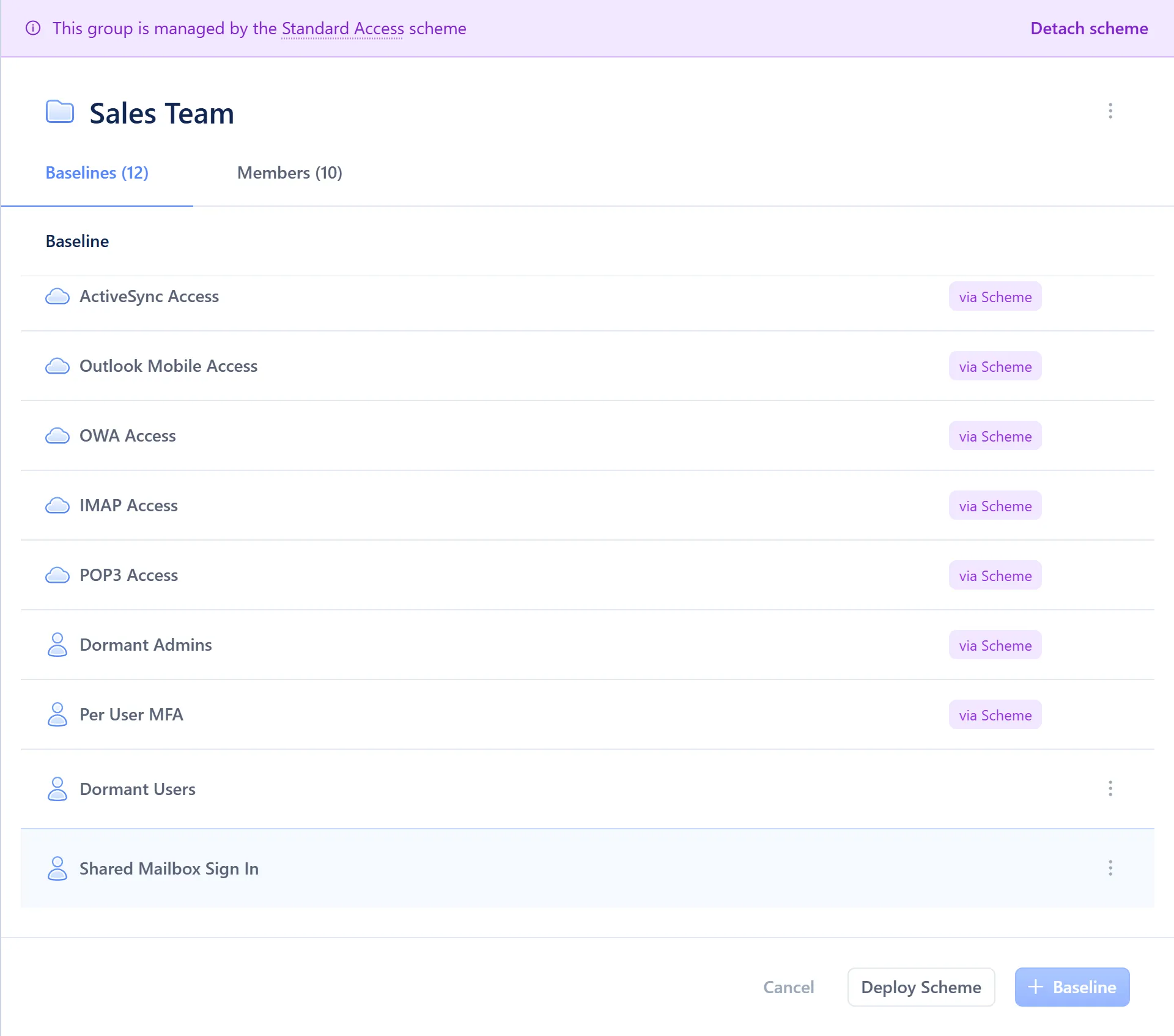This screenshot has width=1174, height=1036.
Task: Click the user icon beside Dormant Users
Action: tap(57, 789)
